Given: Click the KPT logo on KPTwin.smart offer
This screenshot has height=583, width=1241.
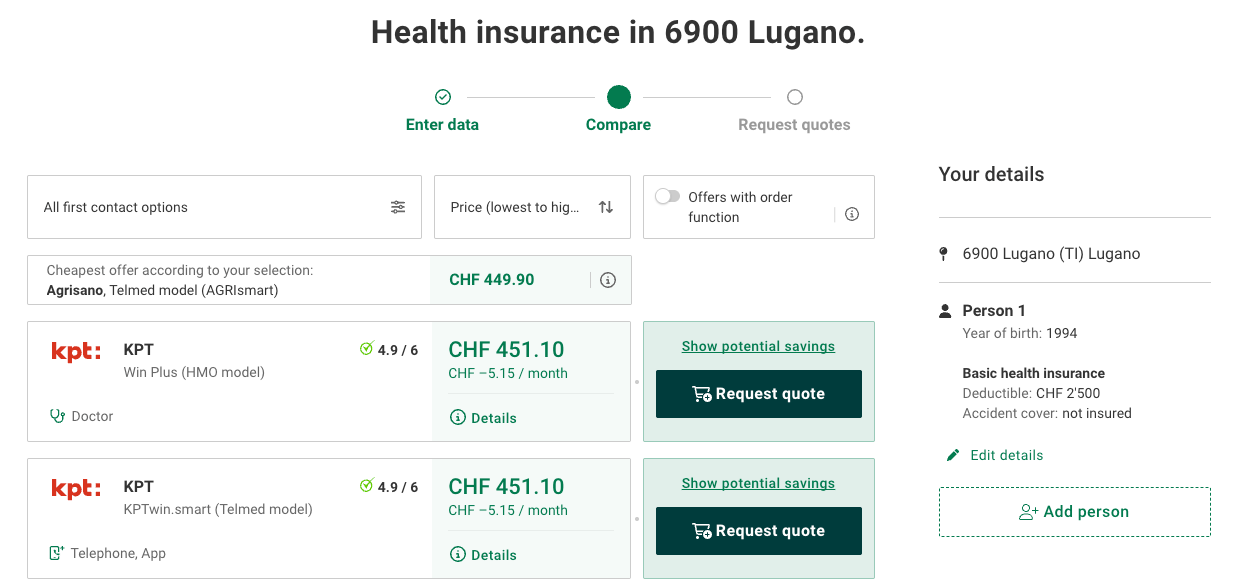Looking at the screenshot, I should pyautogui.click(x=76, y=489).
